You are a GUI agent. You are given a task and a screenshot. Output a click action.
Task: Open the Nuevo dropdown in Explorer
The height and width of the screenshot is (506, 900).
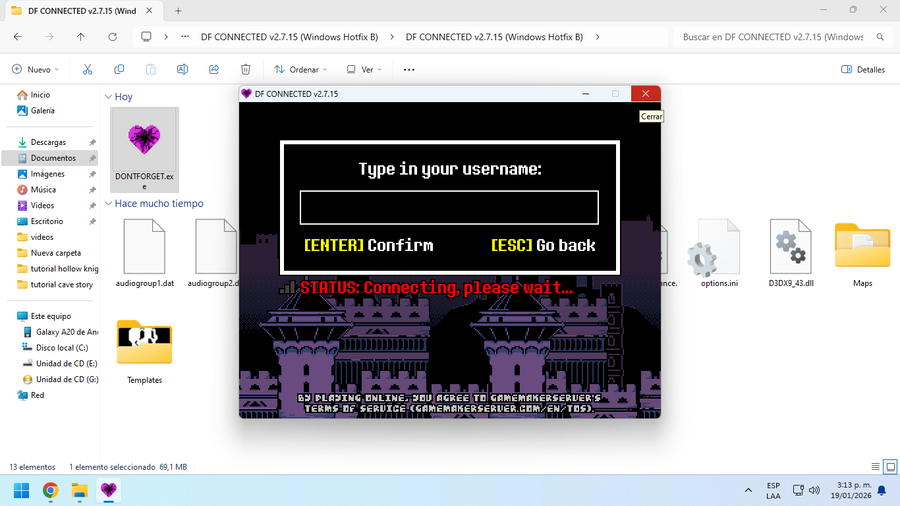(x=36, y=69)
